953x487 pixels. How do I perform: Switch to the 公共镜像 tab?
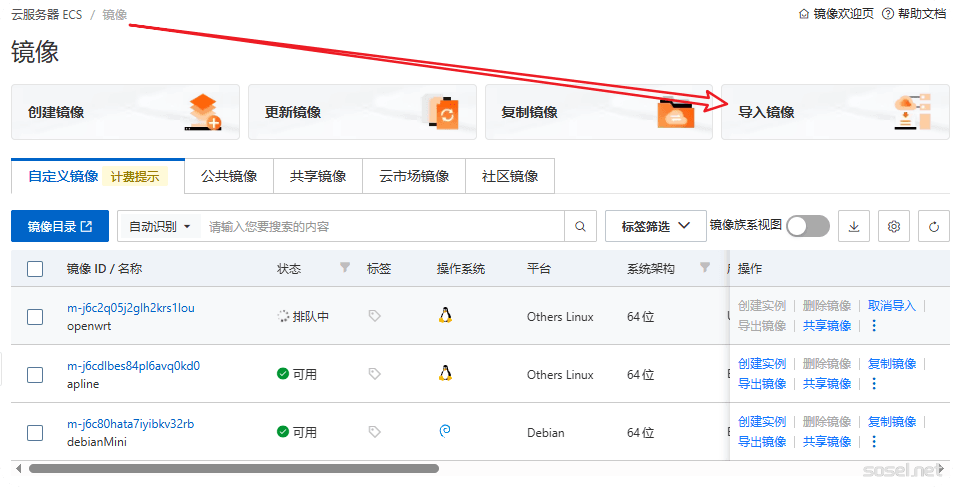pos(229,176)
